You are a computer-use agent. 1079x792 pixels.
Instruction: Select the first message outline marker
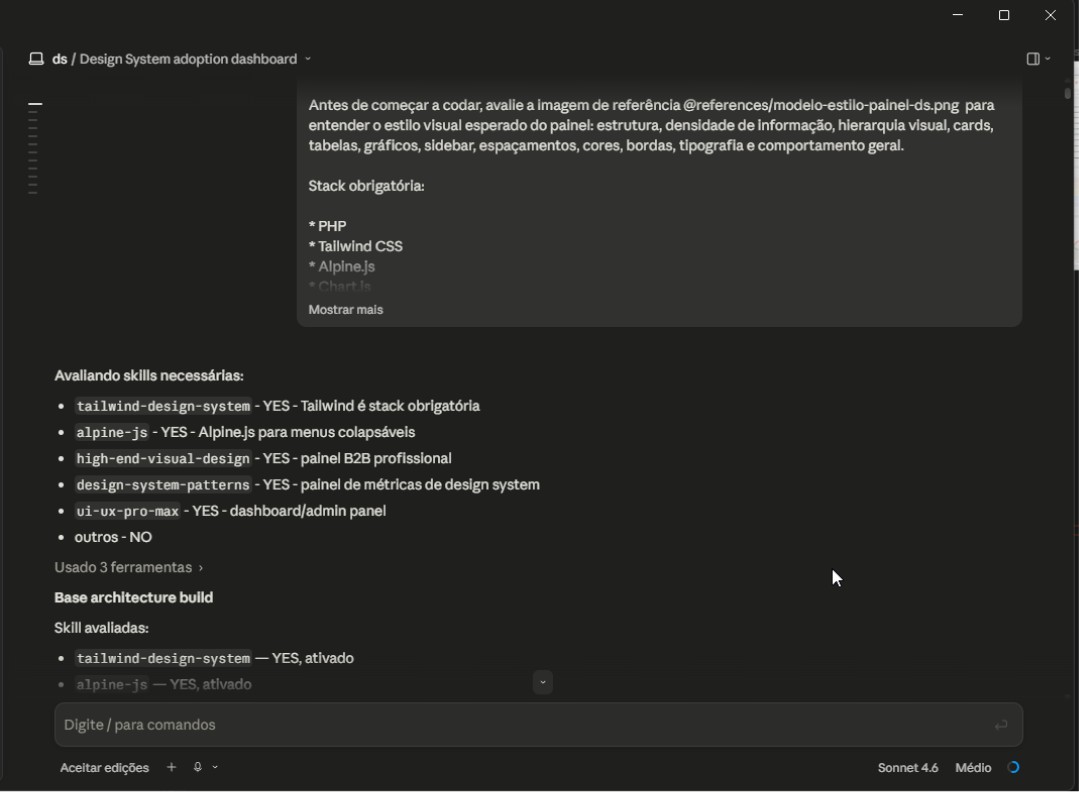pyautogui.click(x=35, y=104)
